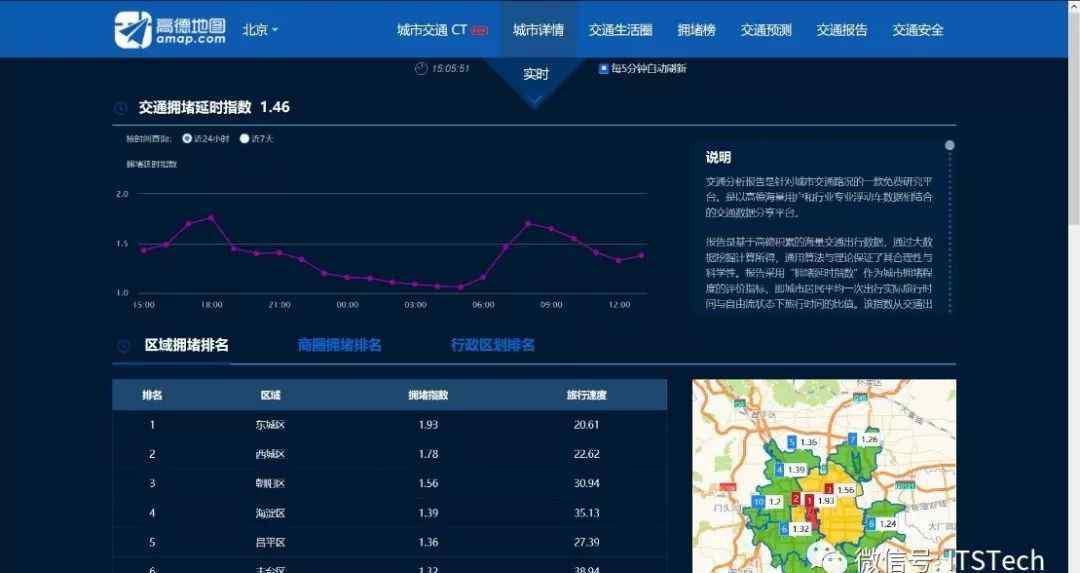
Task: Click the 1.46 delay index value
Action: pos(275,107)
